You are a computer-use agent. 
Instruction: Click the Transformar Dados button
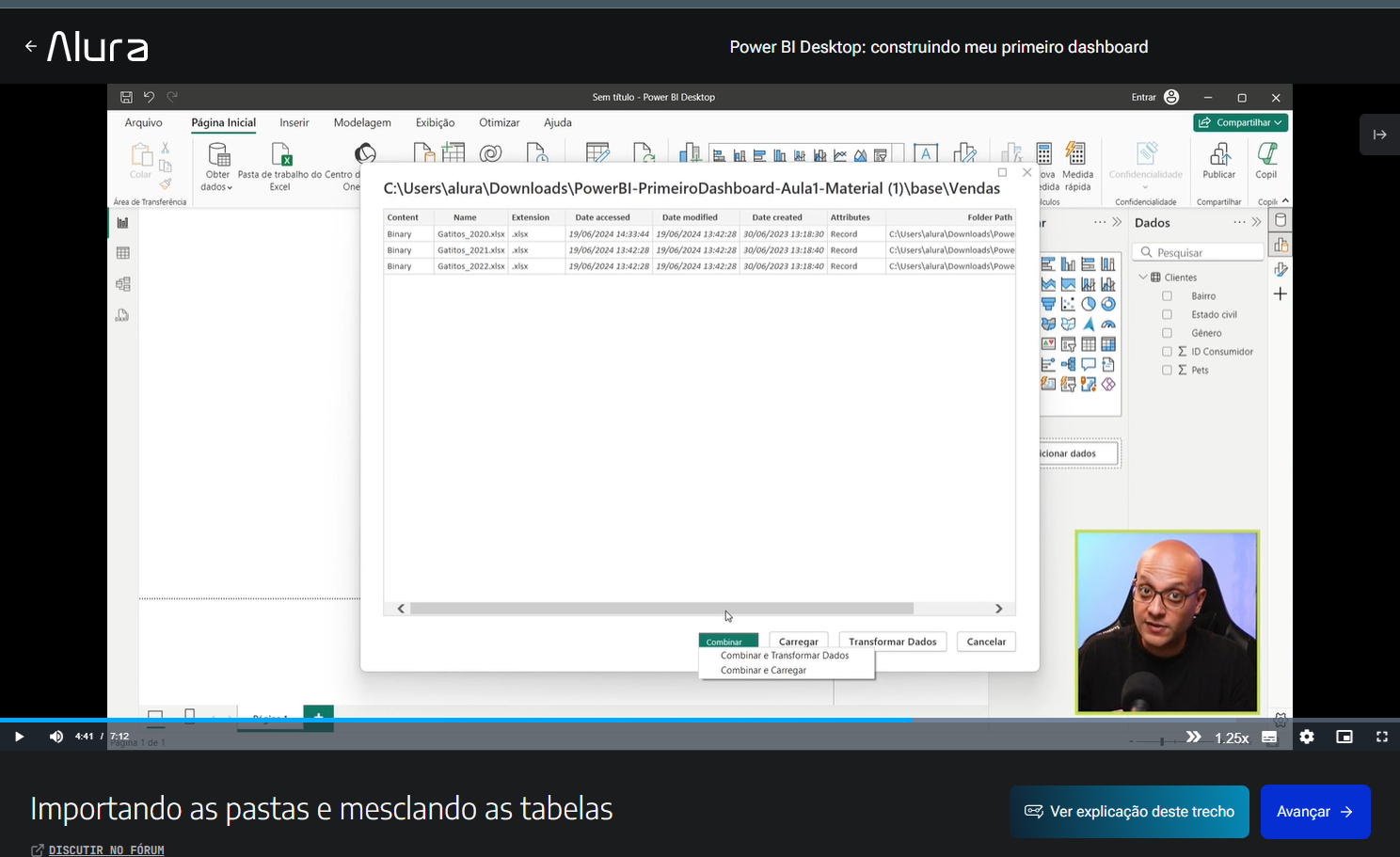click(x=893, y=642)
